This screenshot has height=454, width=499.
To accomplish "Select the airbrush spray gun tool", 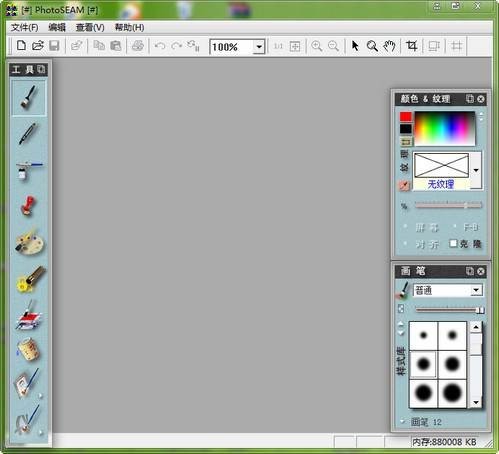I will pos(29,170).
